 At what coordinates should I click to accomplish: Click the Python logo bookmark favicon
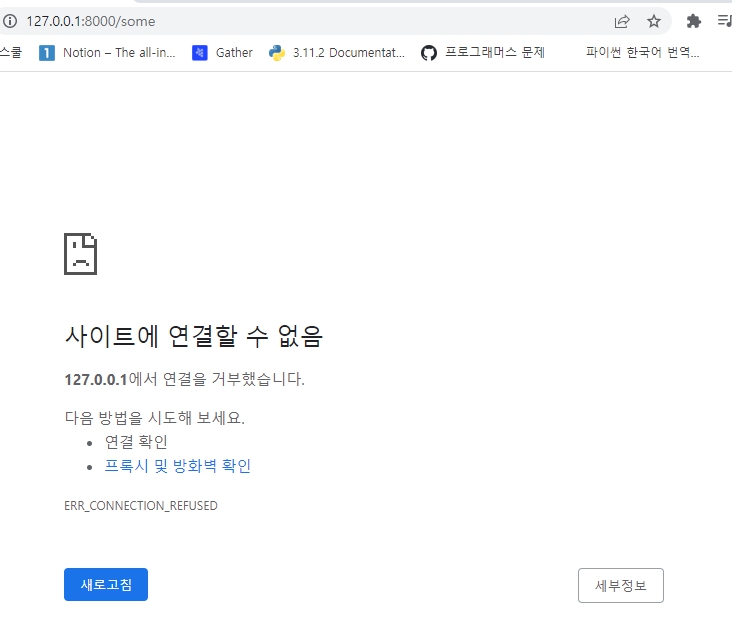coord(277,53)
